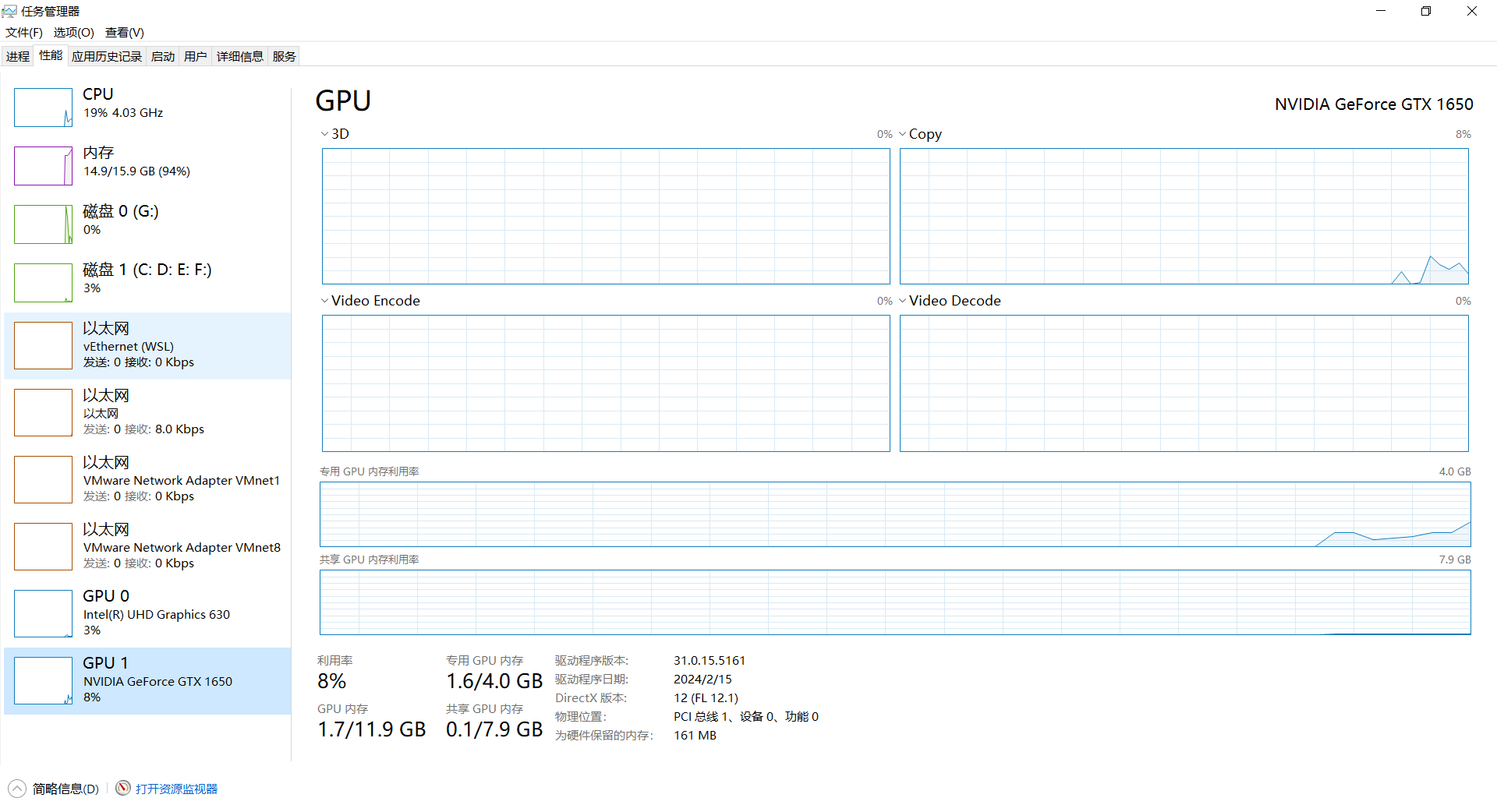The height and width of the screenshot is (812, 1497).
Task: Open the 打开资源监视器 link
Action: pos(176,789)
